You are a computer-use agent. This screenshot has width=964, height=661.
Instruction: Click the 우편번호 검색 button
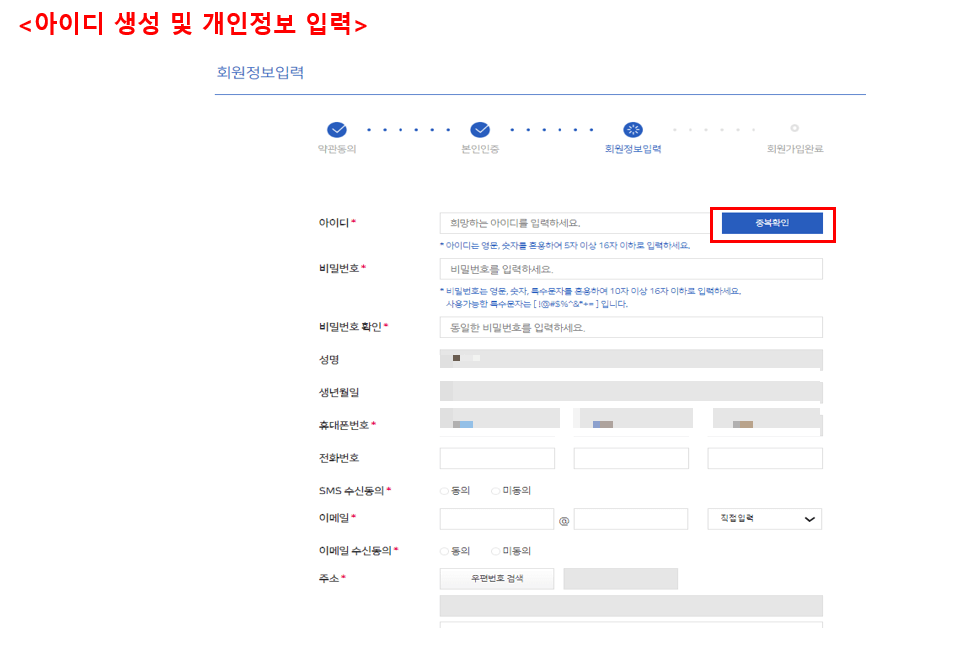click(x=496, y=578)
